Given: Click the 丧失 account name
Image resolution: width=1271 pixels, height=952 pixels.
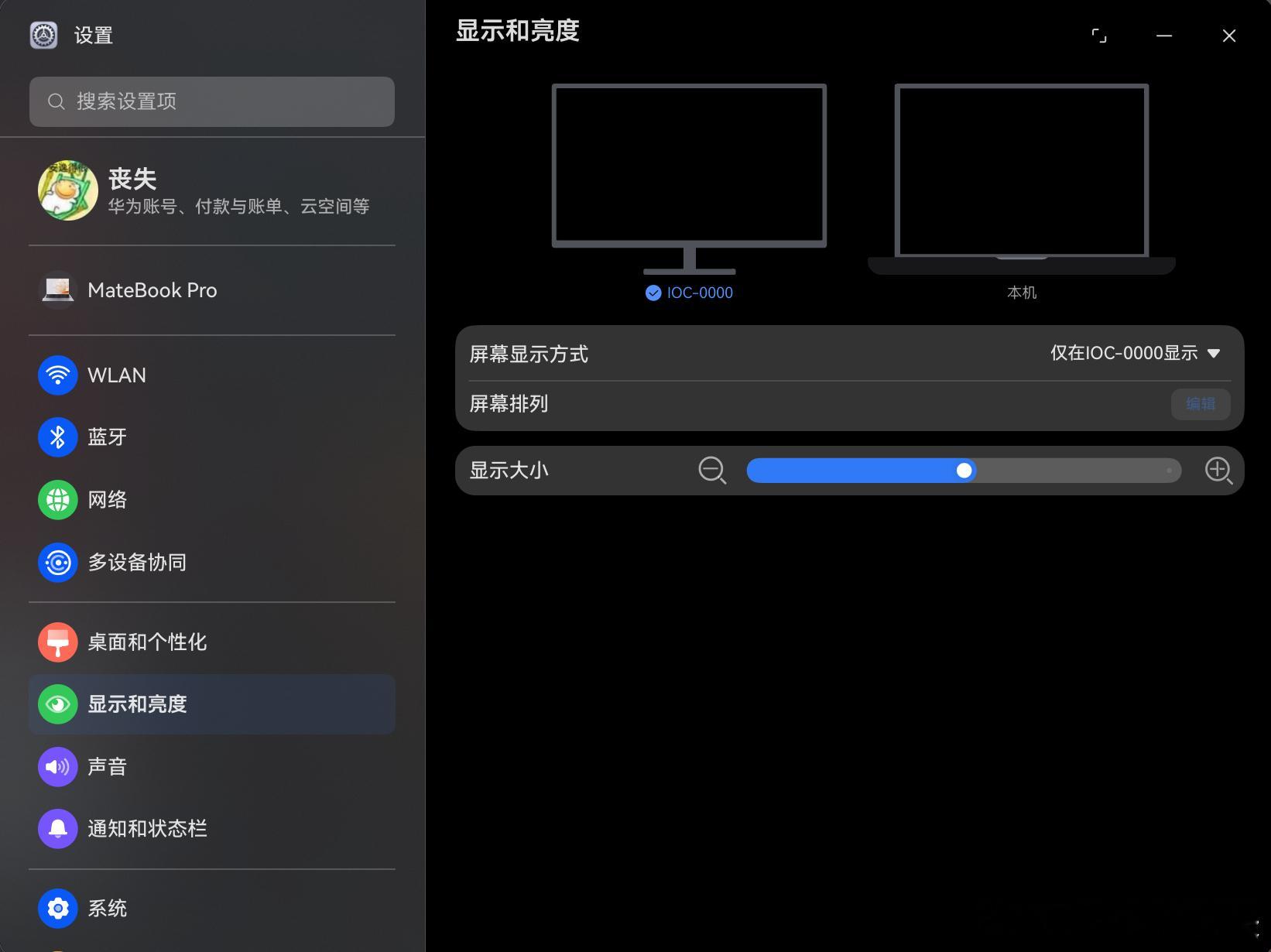Looking at the screenshot, I should 132,179.
